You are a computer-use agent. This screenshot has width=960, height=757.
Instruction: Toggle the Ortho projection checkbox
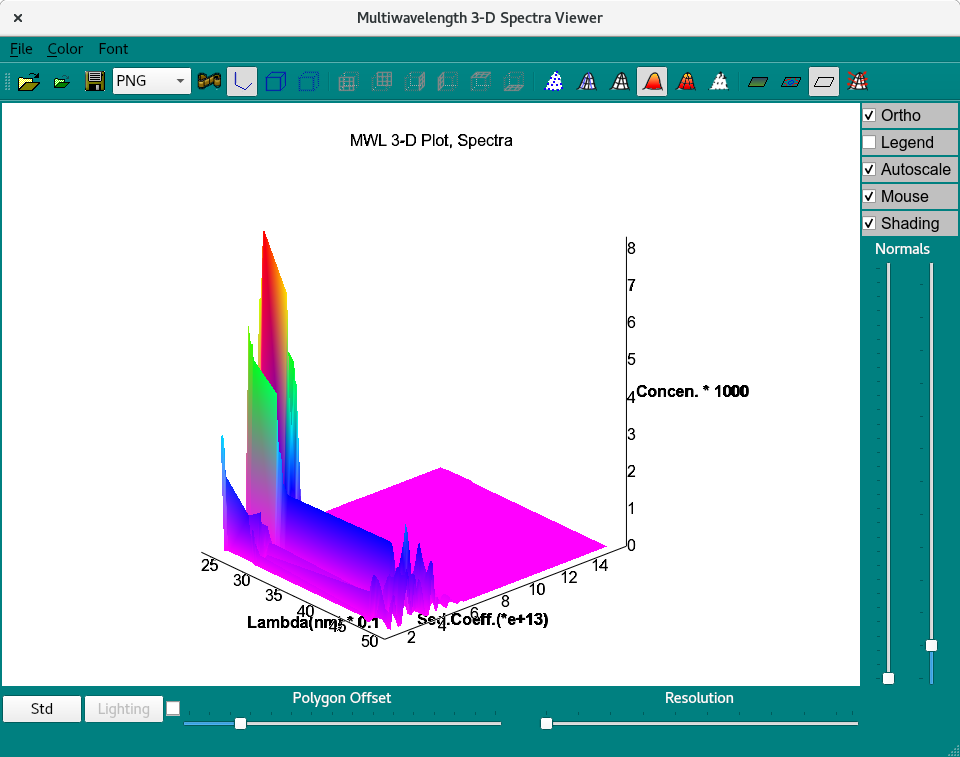[869, 115]
